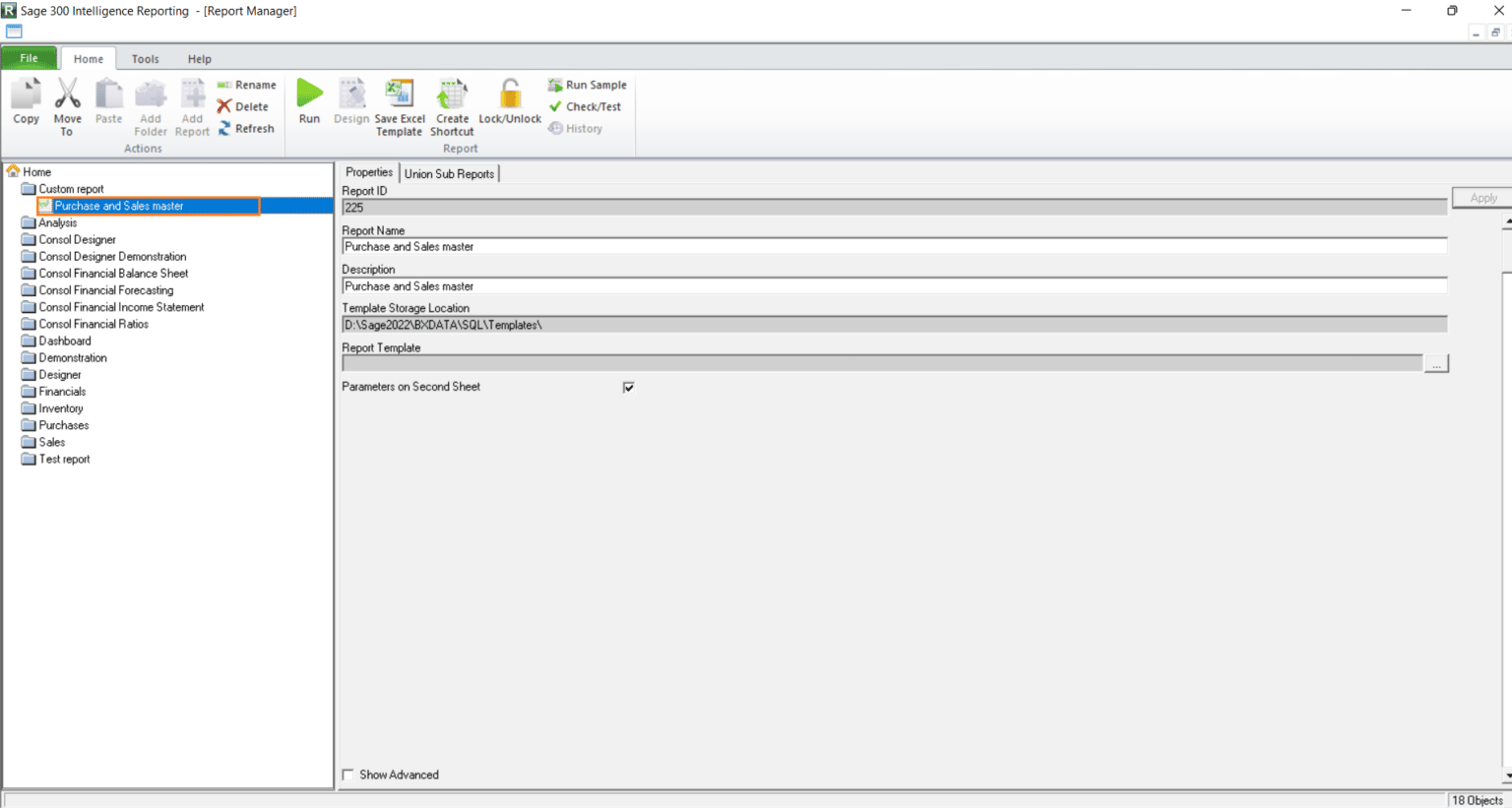Click Save Excel Template
Viewport: 1512px width, 808px height.
click(399, 102)
